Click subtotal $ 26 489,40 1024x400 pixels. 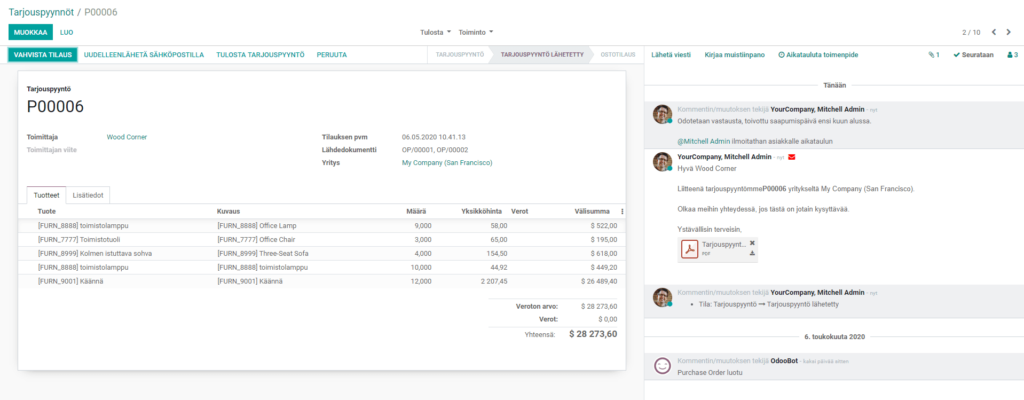tap(599, 281)
